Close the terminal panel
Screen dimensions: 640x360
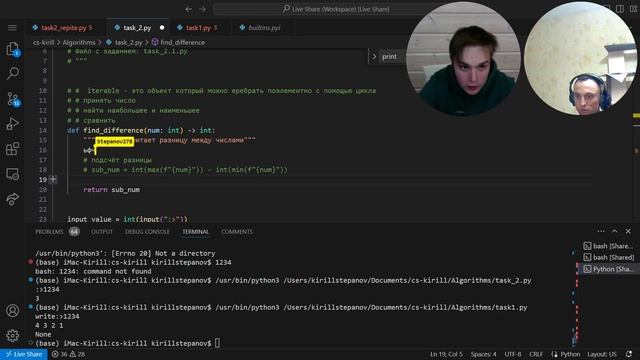pos(628,231)
